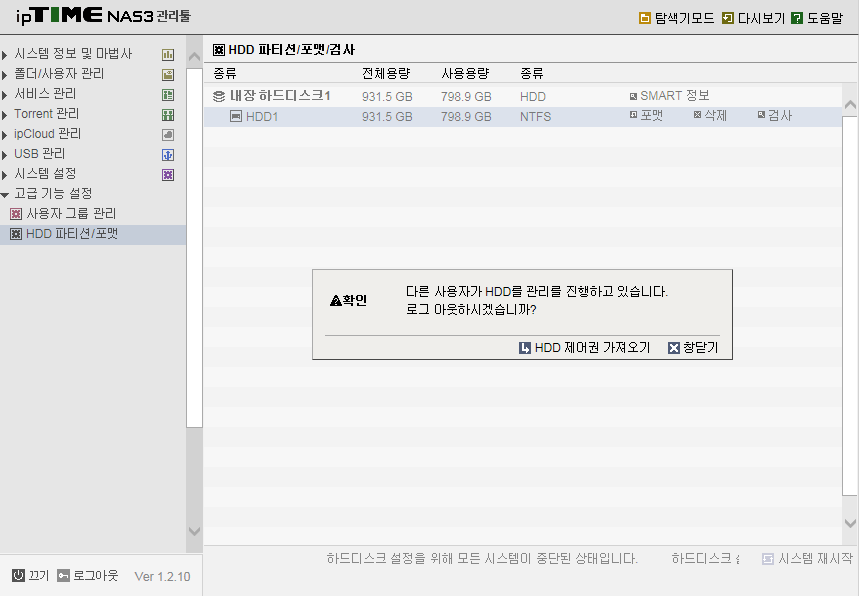Select HDD 파티션/포맷 submenu item
Screen dimensions: 863x596
coord(72,234)
